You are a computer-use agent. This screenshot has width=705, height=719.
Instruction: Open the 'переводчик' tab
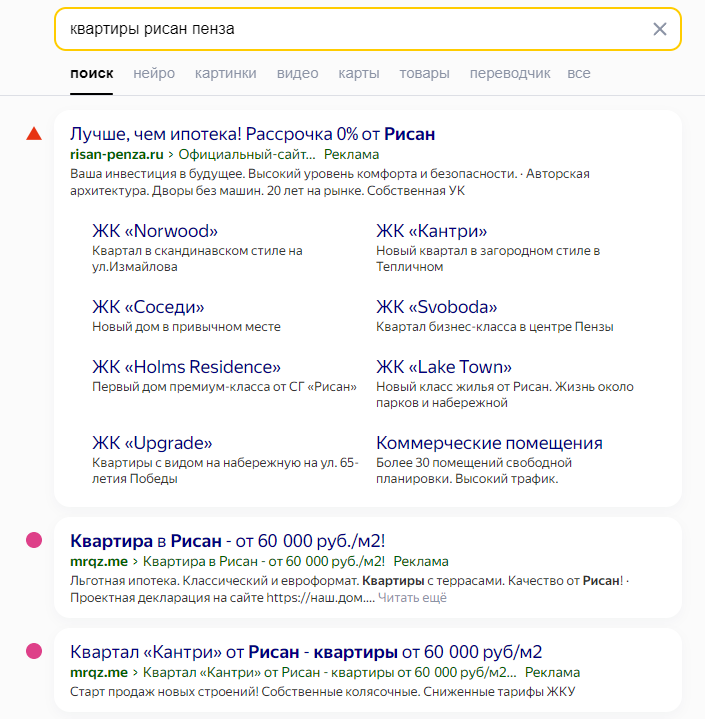pyautogui.click(x=510, y=73)
